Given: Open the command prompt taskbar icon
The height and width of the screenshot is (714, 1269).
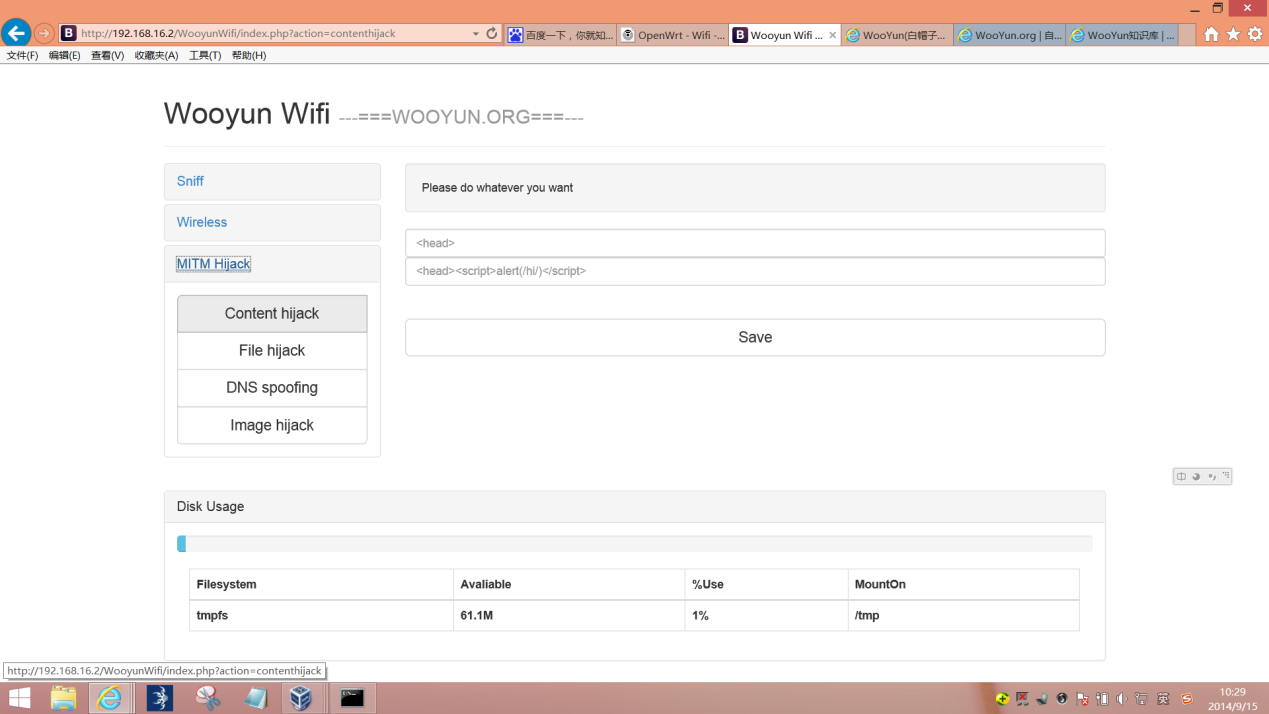Looking at the screenshot, I should (x=352, y=697).
